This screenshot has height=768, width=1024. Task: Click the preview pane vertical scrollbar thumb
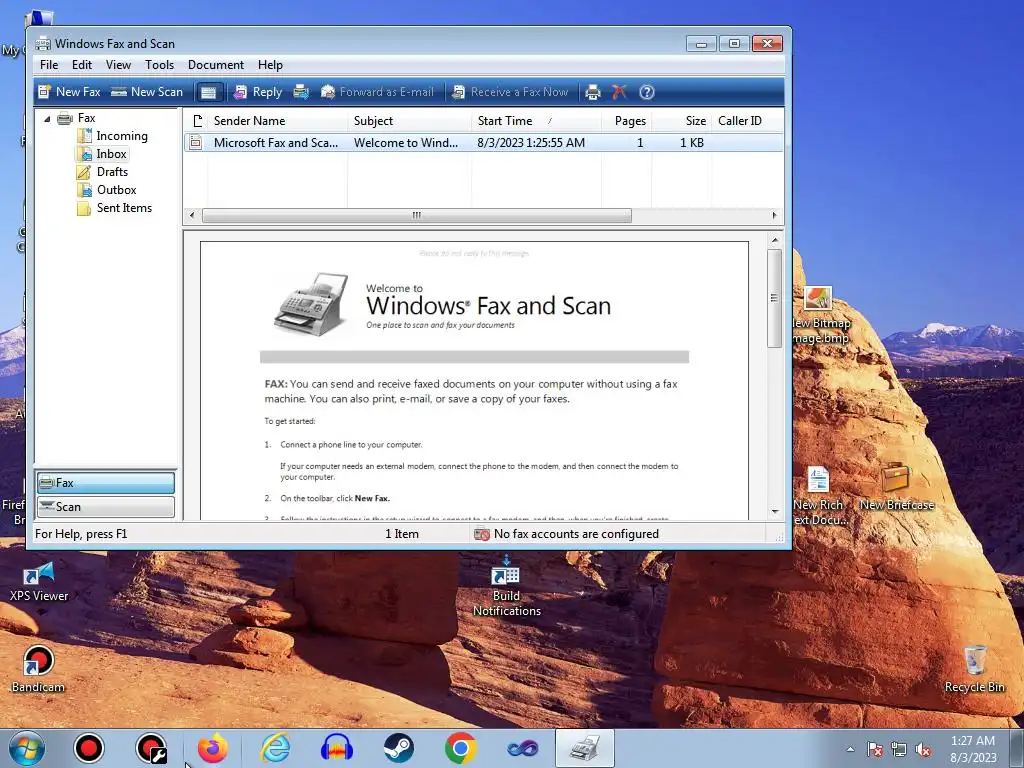pyautogui.click(x=775, y=298)
